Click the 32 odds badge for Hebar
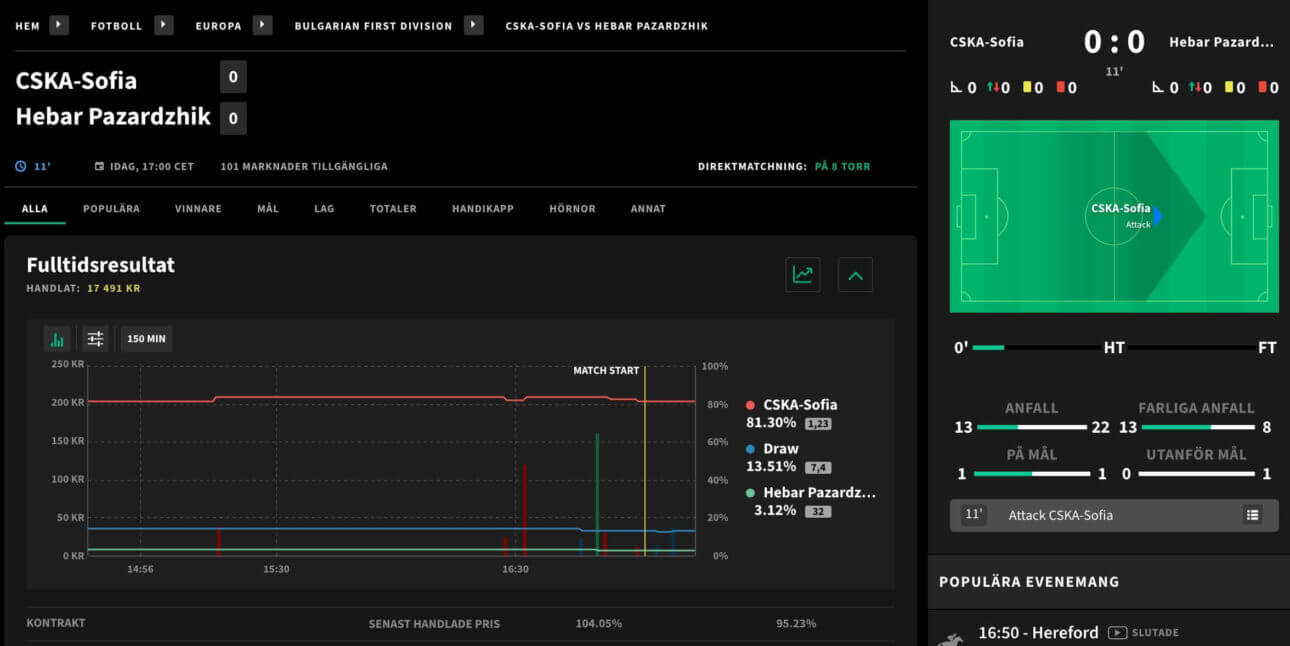 (x=819, y=512)
